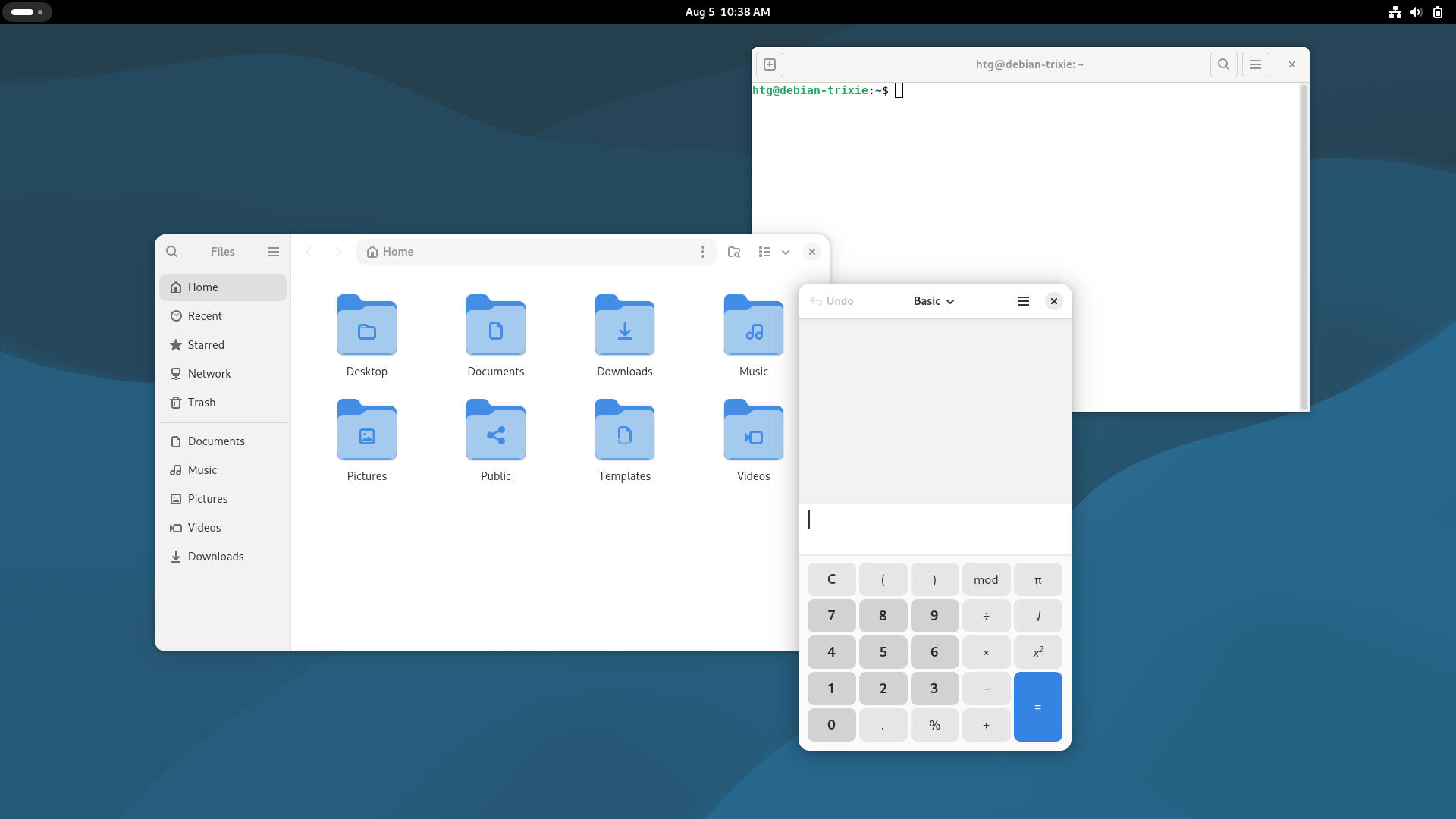This screenshot has height=819, width=1456.
Task: Open the Music folder icon in the grid
Action: click(x=754, y=336)
